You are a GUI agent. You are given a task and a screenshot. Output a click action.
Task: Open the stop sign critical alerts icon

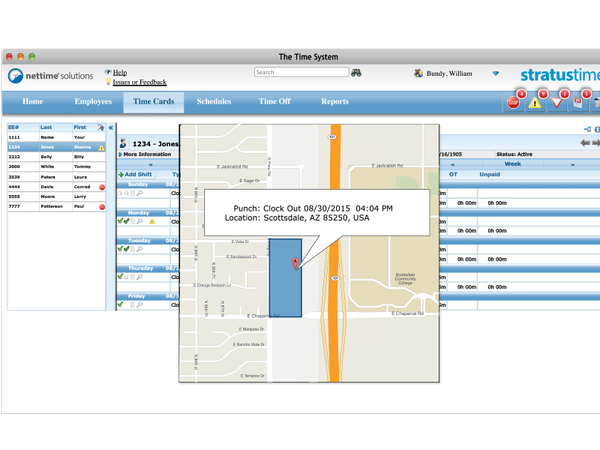[x=513, y=103]
